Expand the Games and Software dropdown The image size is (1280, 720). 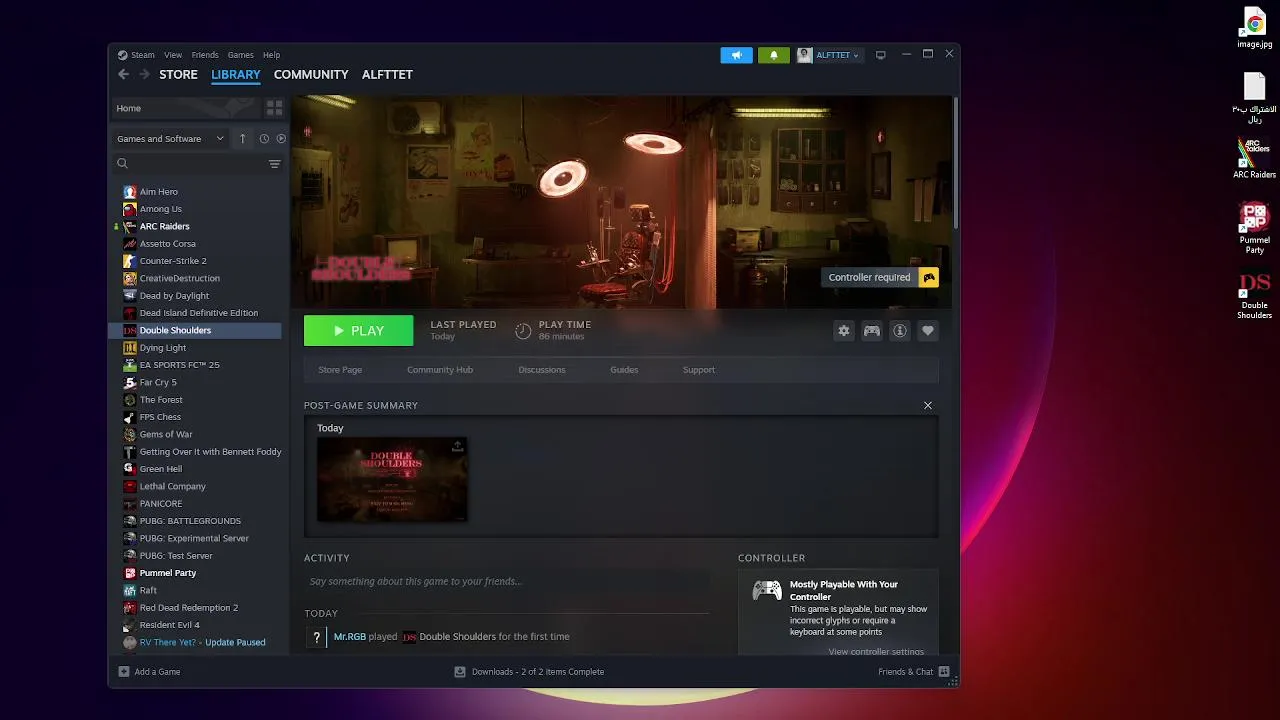[x=170, y=139]
